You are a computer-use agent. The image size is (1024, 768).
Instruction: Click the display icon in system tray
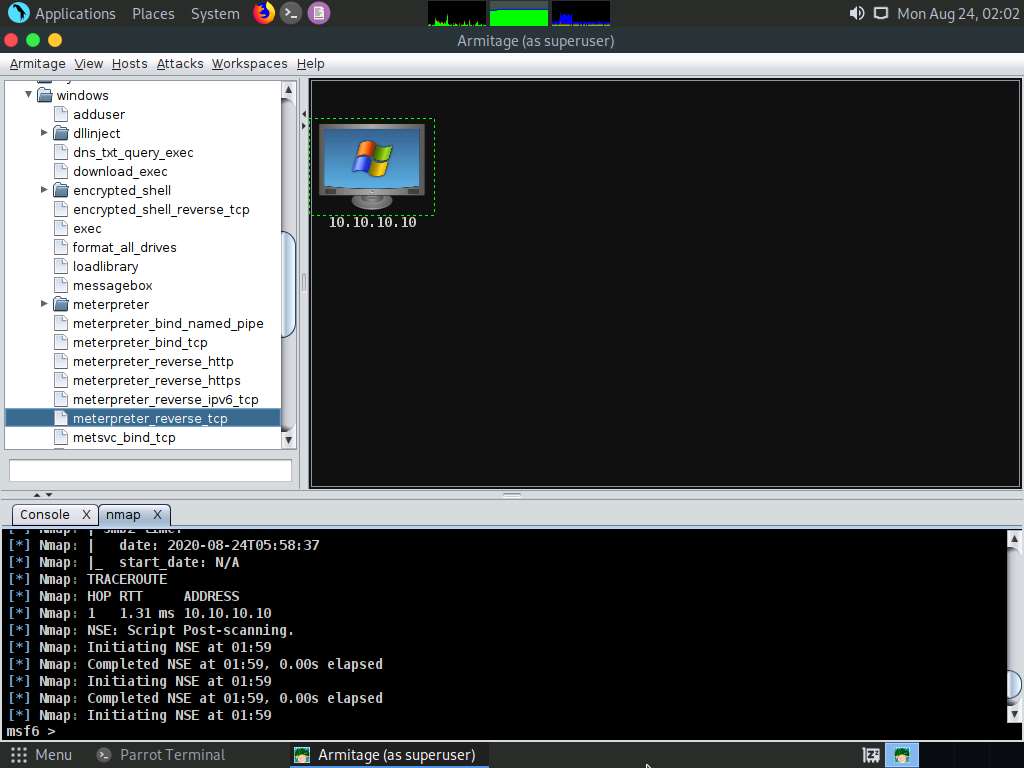881,13
